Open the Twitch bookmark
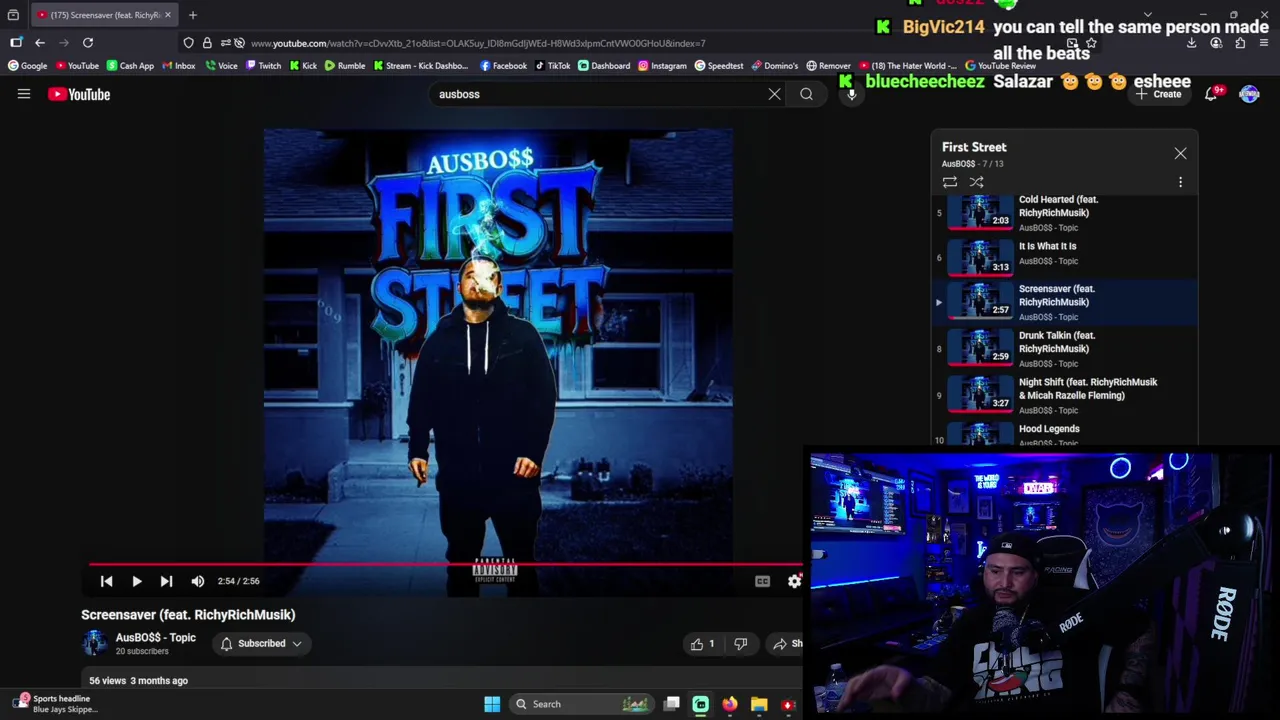This screenshot has height=720, width=1280. click(x=263, y=66)
